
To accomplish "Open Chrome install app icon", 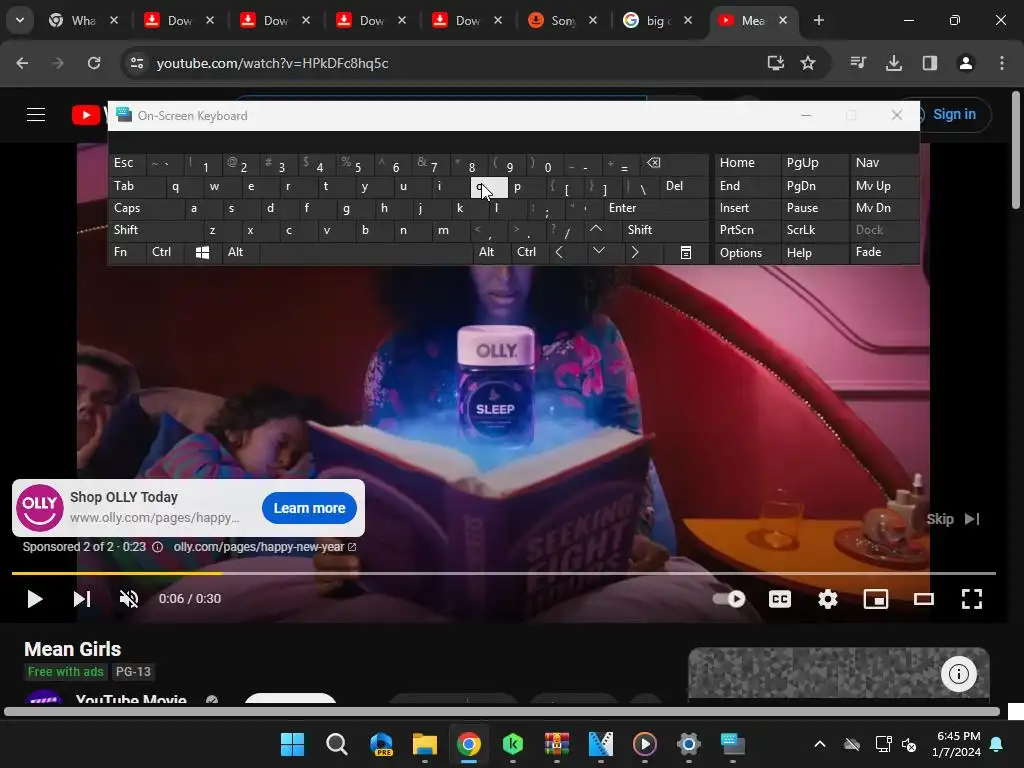I will pyautogui.click(x=775, y=63).
